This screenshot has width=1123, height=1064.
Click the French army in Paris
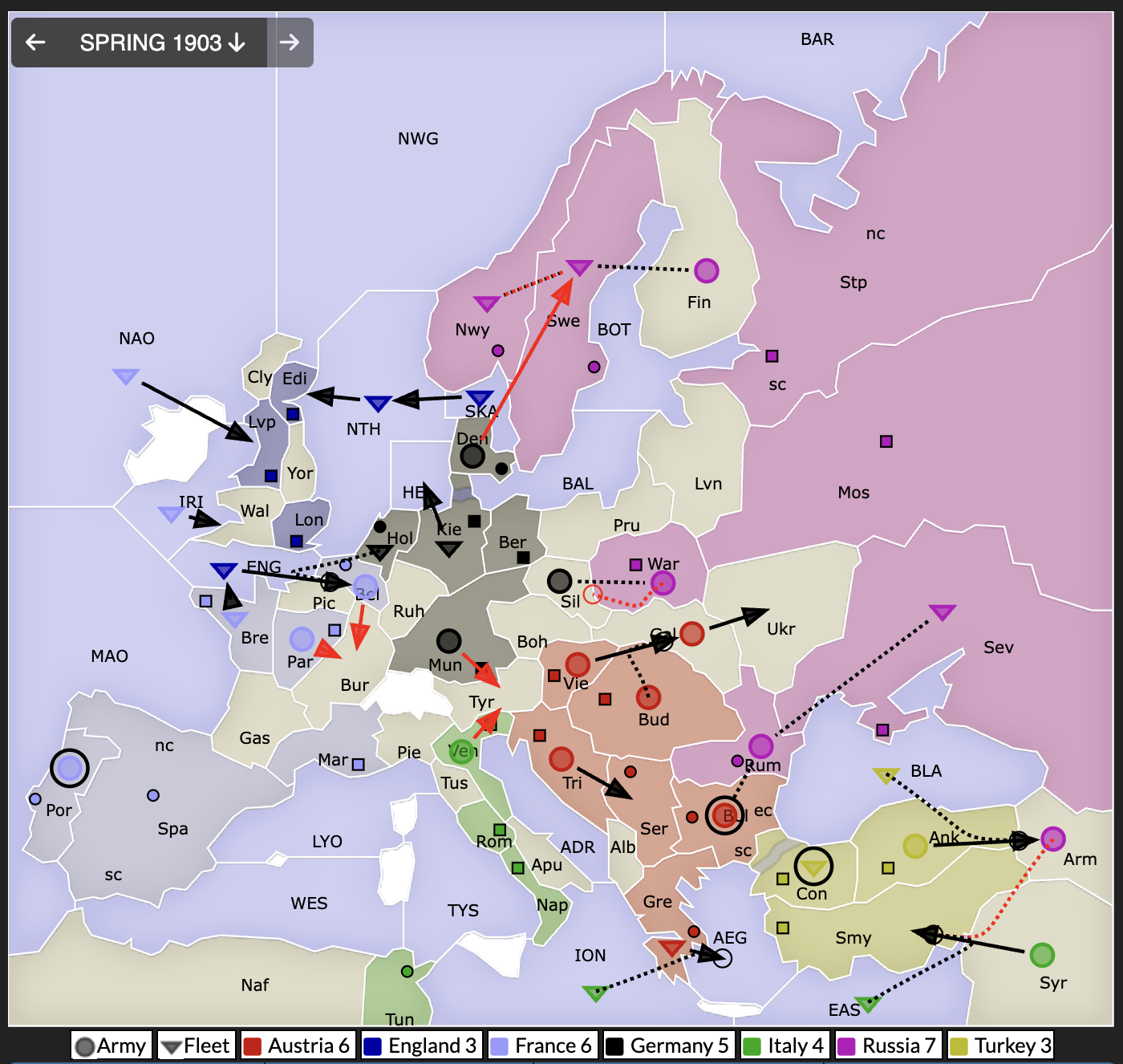[x=302, y=639]
